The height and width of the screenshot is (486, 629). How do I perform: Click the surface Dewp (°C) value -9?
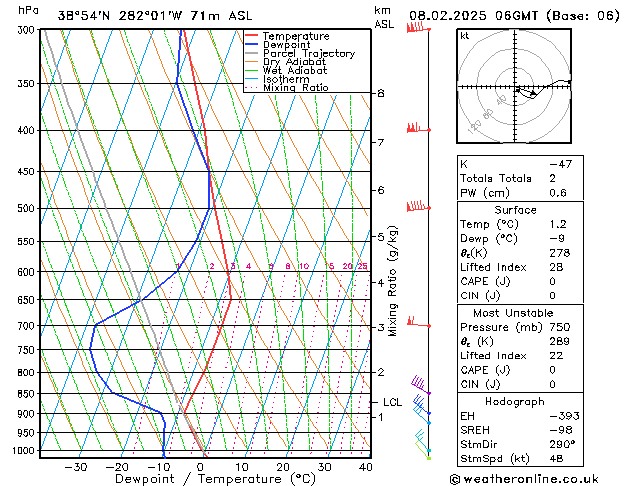click(557, 239)
